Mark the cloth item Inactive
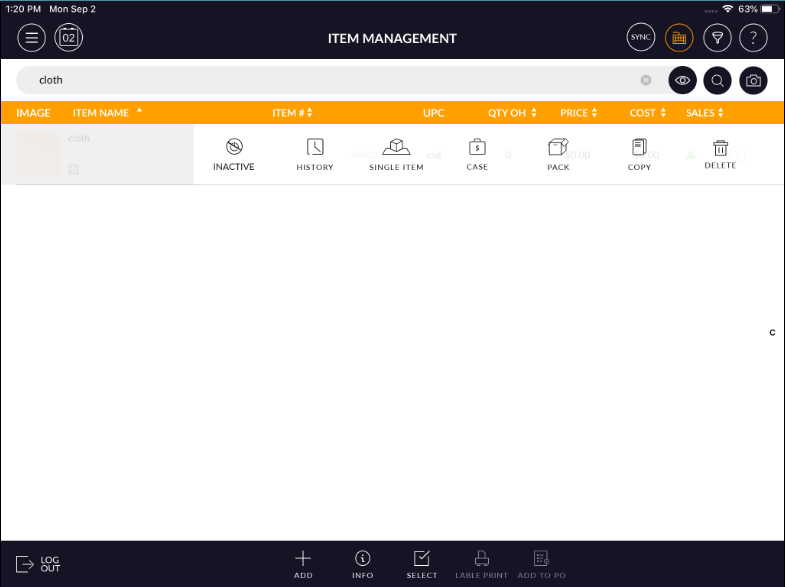 click(x=234, y=154)
